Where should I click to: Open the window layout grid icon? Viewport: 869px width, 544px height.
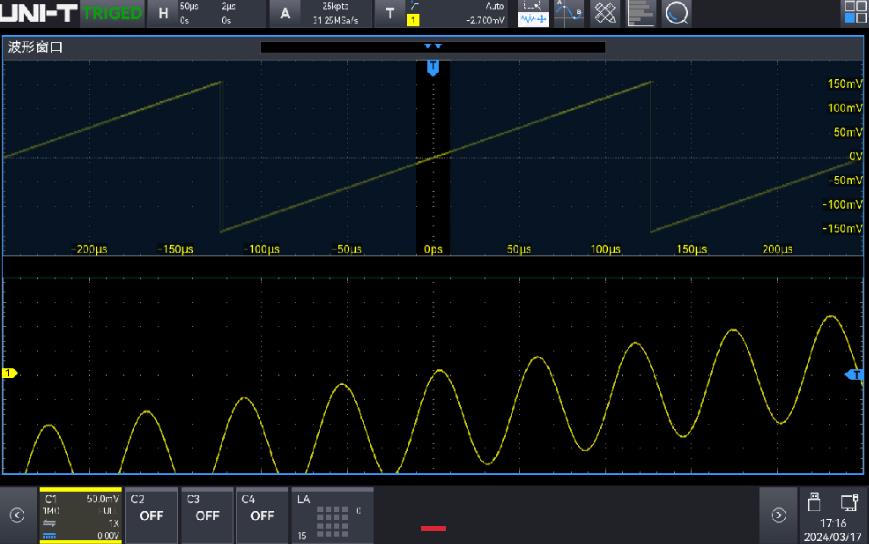856,12
